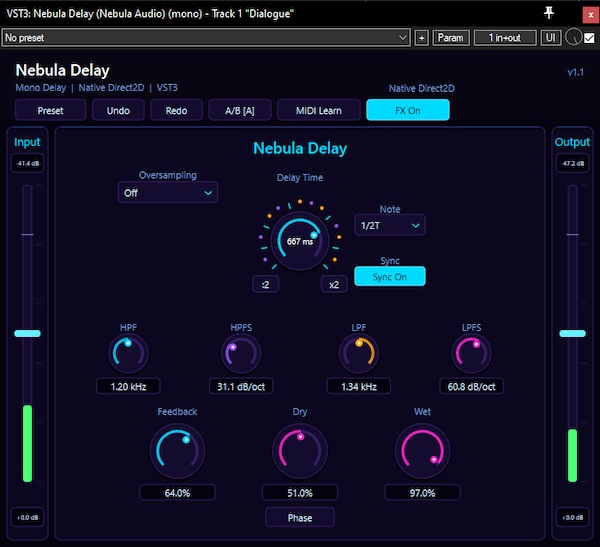Click the 60.8 dB/oct value field

pyautogui.click(x=471, y=386)
